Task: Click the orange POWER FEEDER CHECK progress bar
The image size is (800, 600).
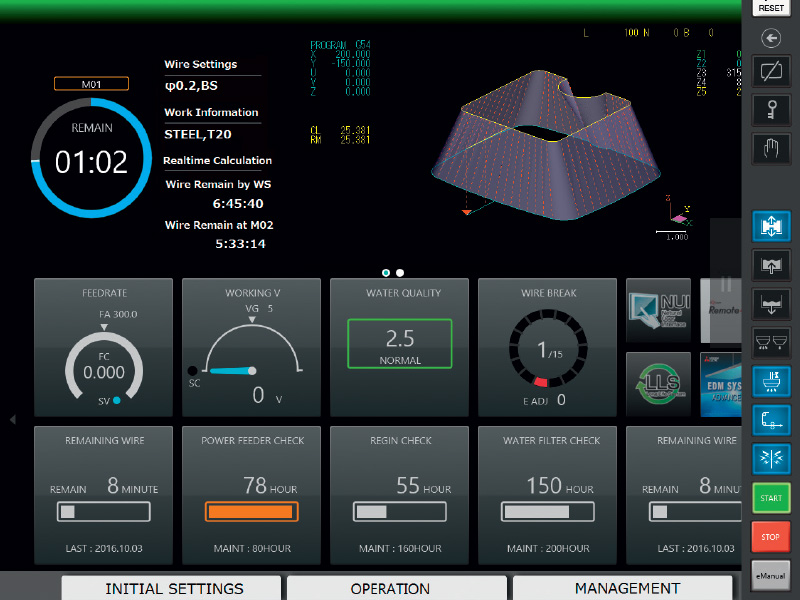Action: pos(252,512)
